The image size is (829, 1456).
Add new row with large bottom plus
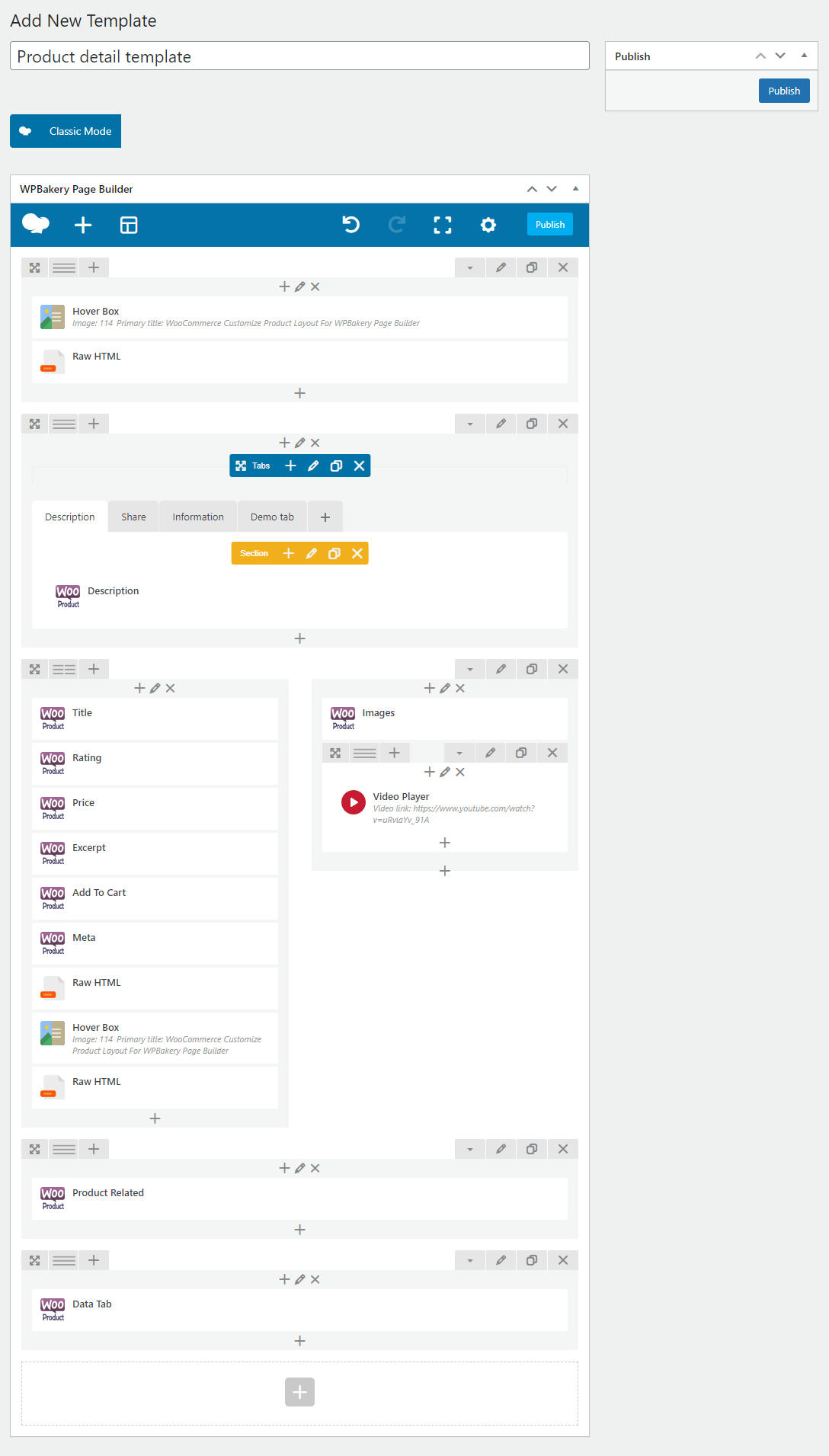299,1392
